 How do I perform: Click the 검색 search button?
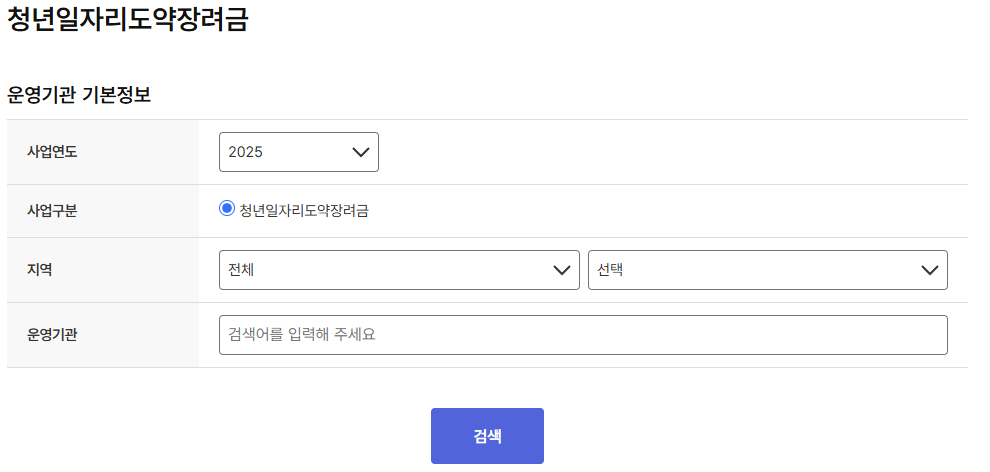pyautogui.click(x=487, y=436)
